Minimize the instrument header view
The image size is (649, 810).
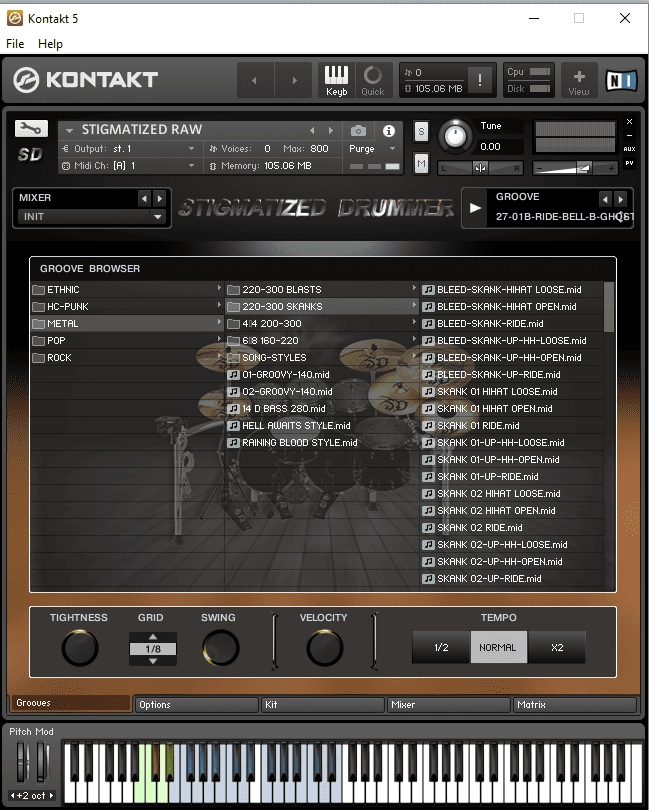pyautogui.click(x=629, y=135)
